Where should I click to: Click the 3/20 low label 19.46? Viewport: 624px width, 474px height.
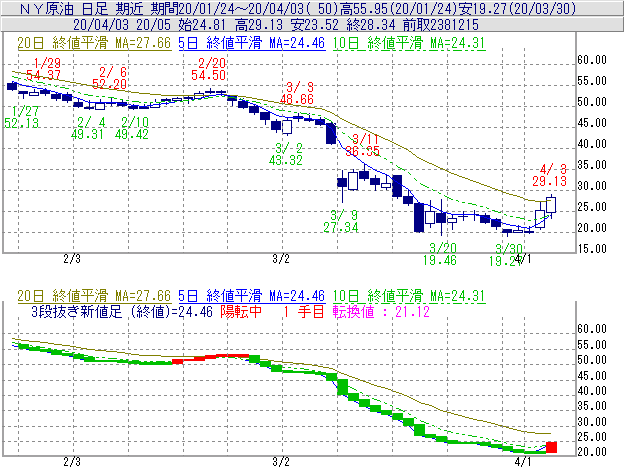(440, 254)
